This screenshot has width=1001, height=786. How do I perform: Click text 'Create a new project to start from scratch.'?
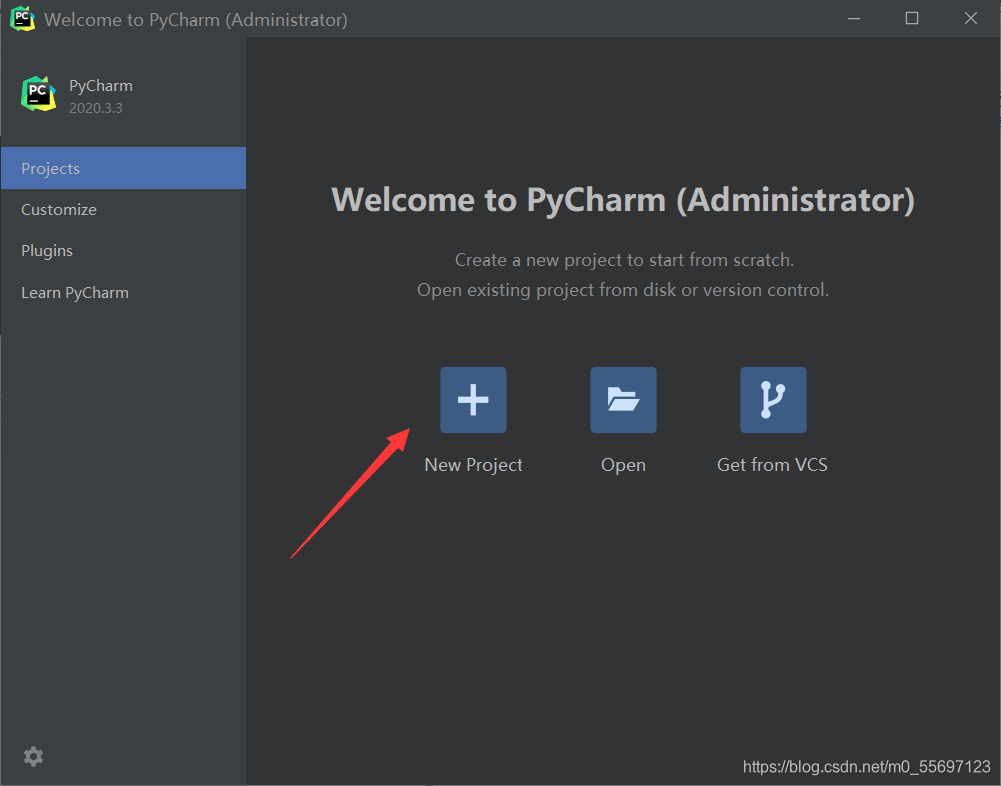(624, 260)
